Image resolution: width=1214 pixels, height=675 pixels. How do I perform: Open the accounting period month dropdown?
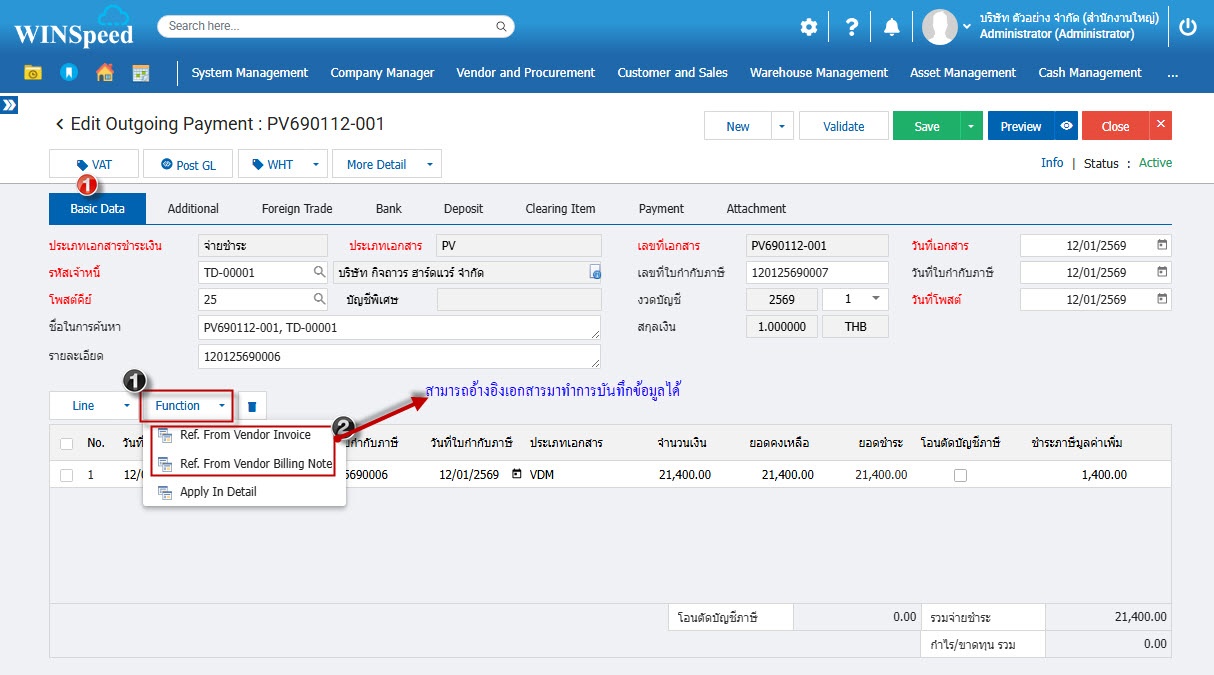(x=876, y=299)
